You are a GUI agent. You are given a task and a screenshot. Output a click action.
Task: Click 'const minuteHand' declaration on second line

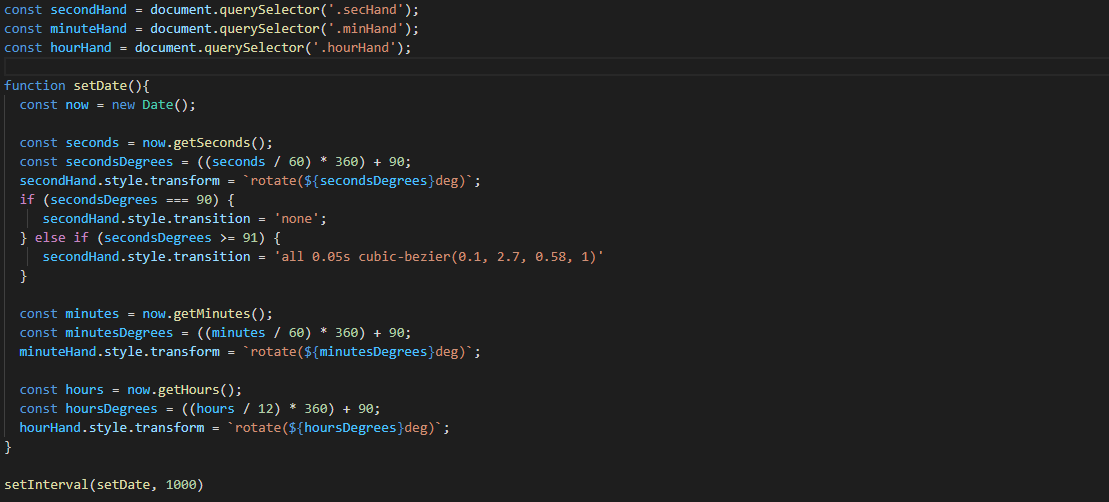(65, 29)
